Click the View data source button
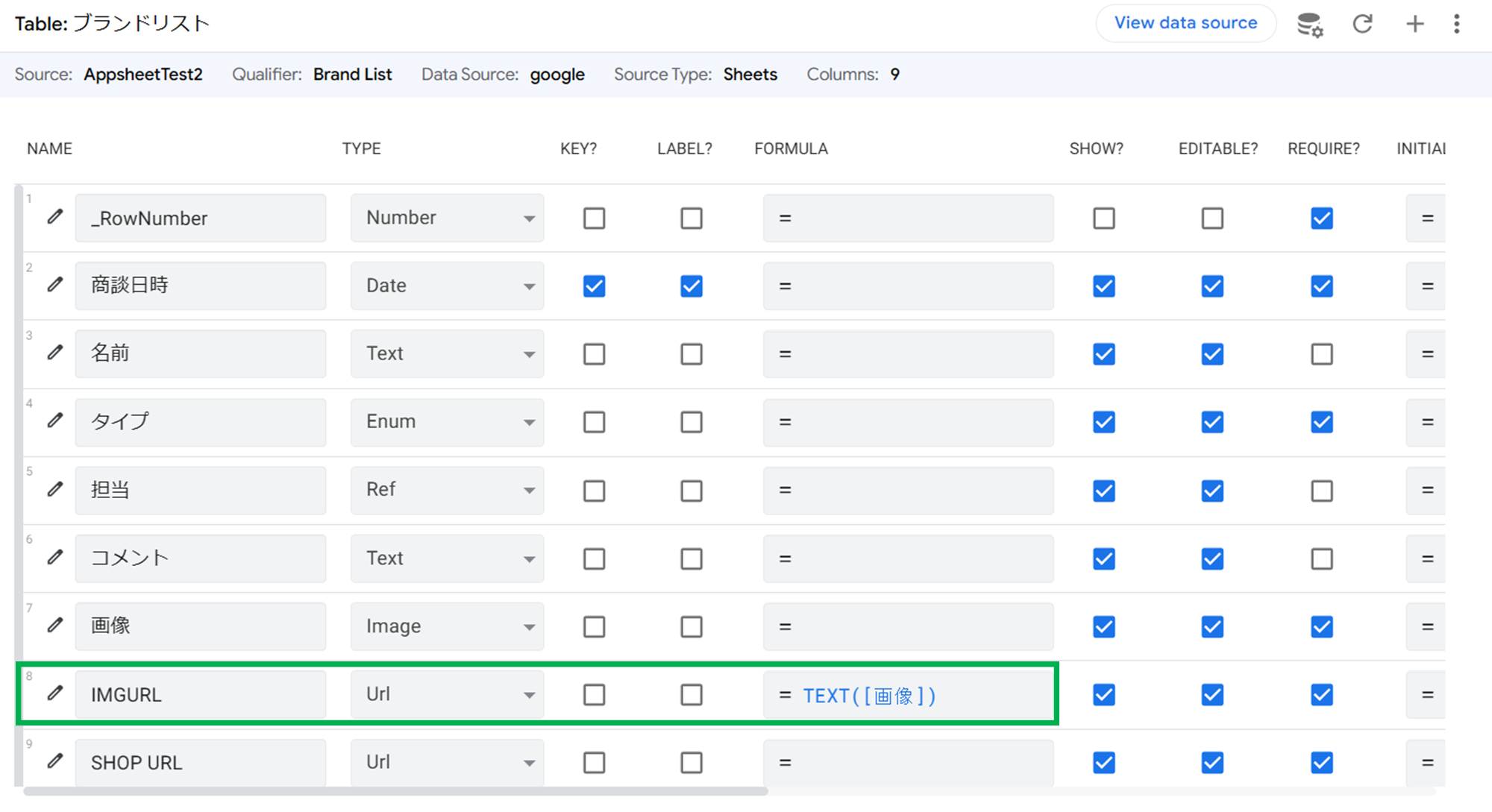Image resolution: width=1492 pixels, height=812 pixels. tap(1185, 23)
